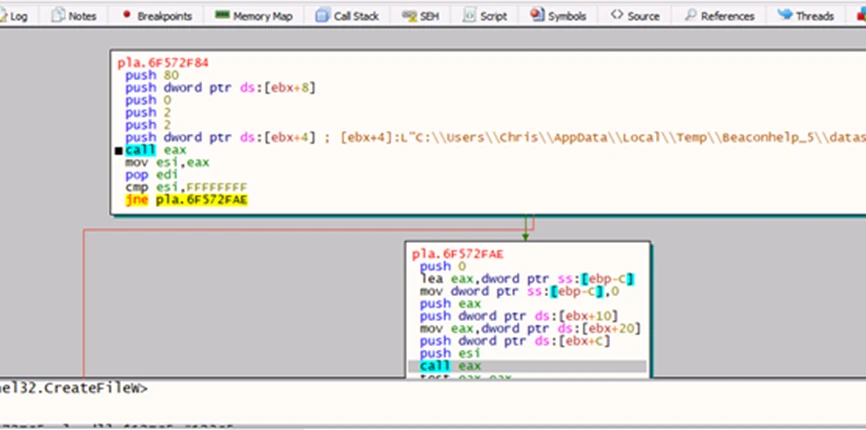The height and width of the screenshot is (430, 866).
Task: Click the Source tab angle-brackets icon
Action: (x=617, y=16)
